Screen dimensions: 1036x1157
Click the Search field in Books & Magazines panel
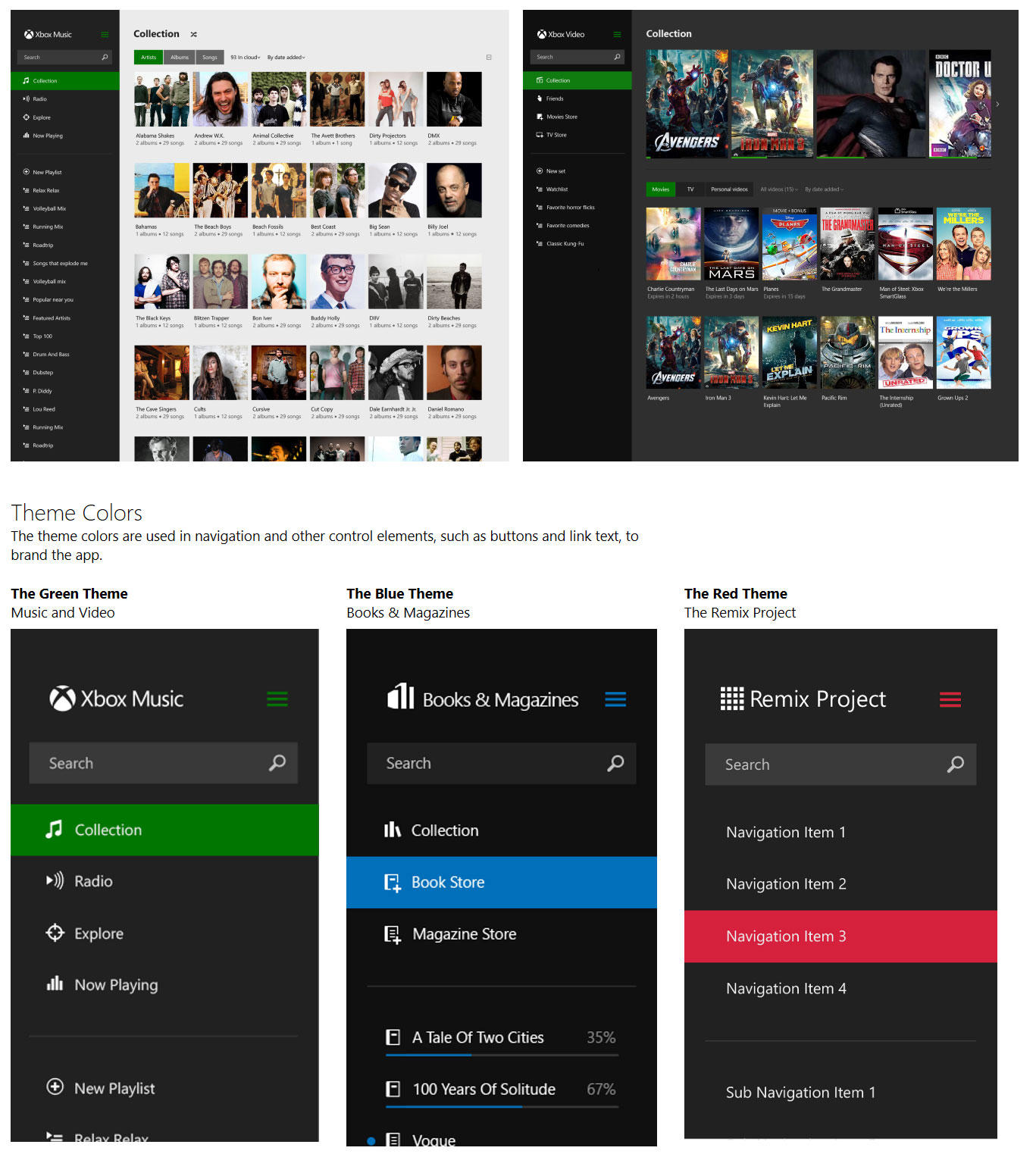tap(501, 763)
